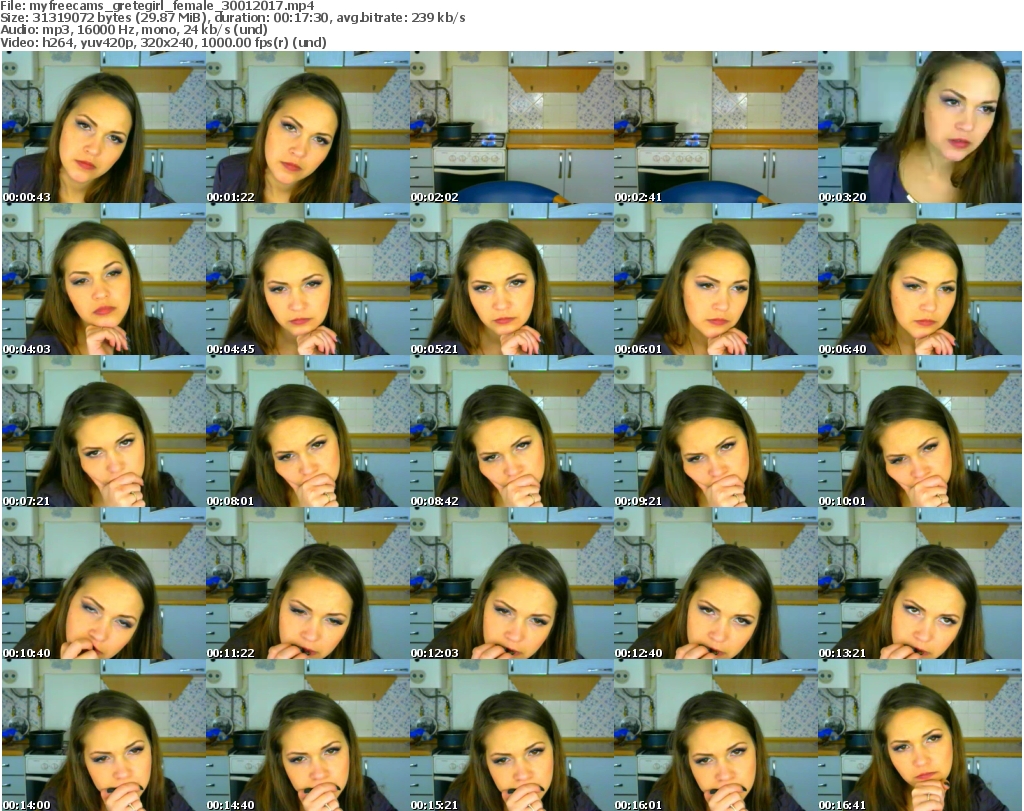Select the thumbnail stamped 00:03:20
This screenshot has height=811, width=1024.
pos(920,127)
